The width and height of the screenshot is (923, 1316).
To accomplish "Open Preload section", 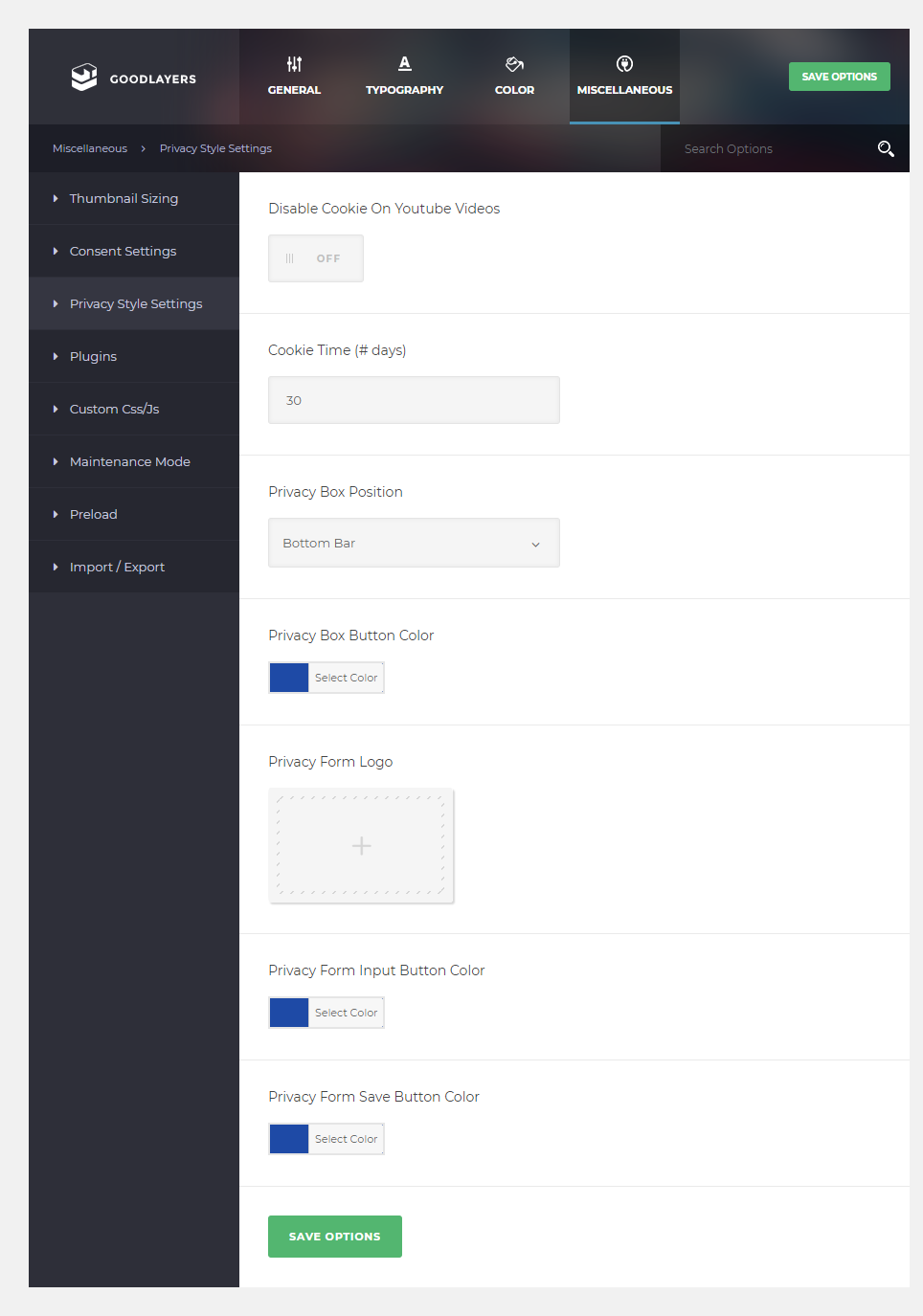I will click(x=134, y=514).
